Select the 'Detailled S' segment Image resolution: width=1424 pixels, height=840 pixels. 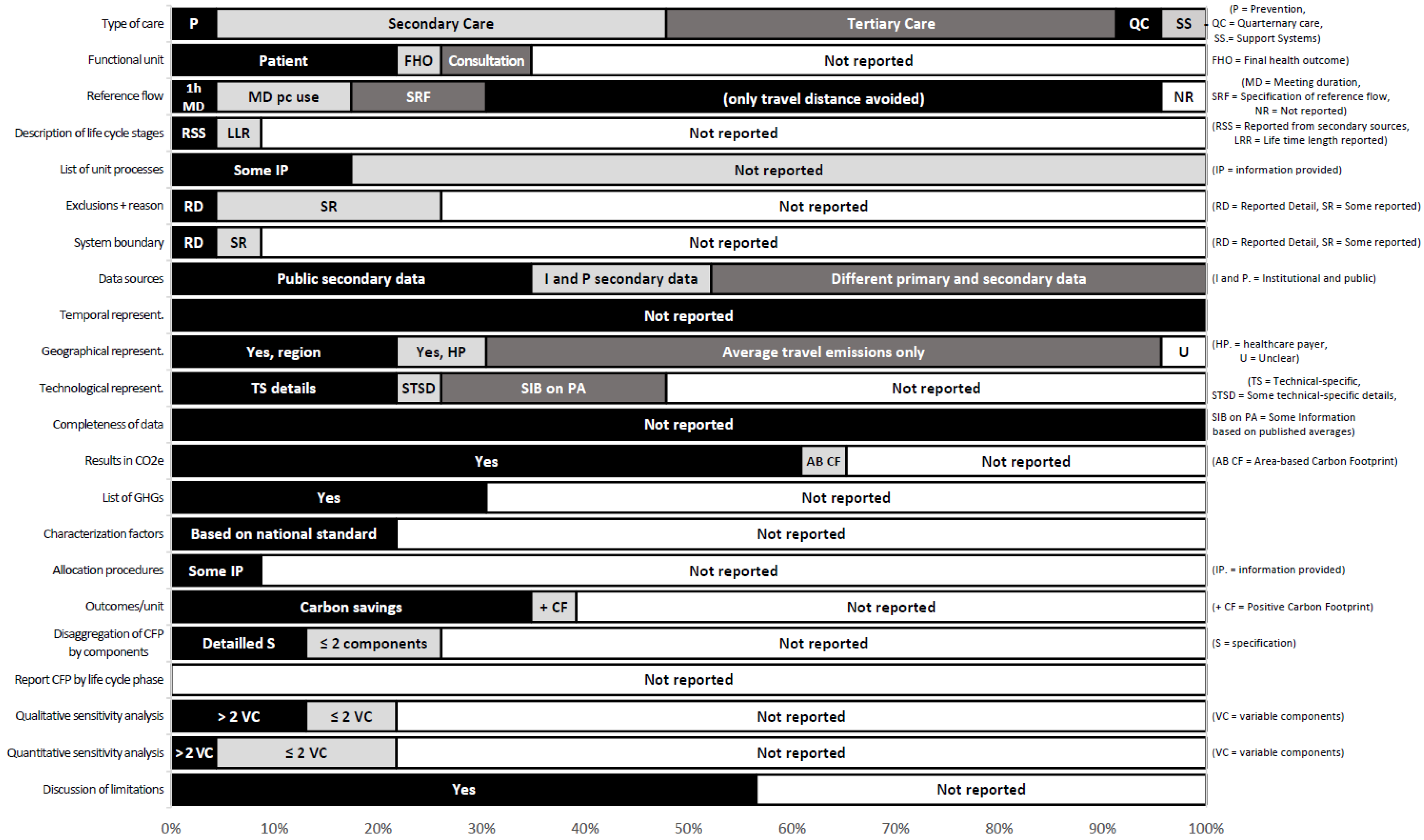pyautogui.click(x=239, y=643)
